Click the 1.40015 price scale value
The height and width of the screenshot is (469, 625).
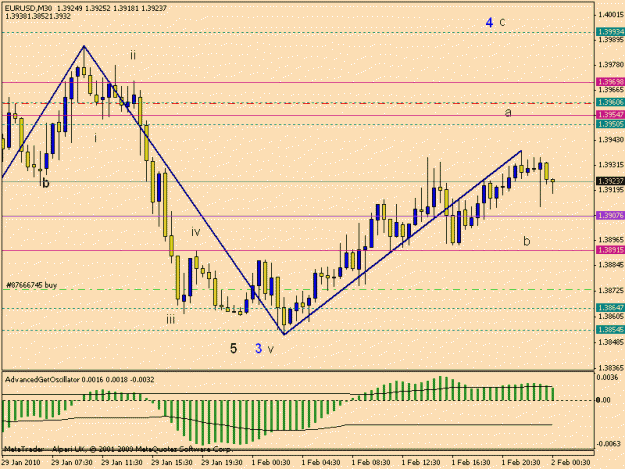(611, 15)
